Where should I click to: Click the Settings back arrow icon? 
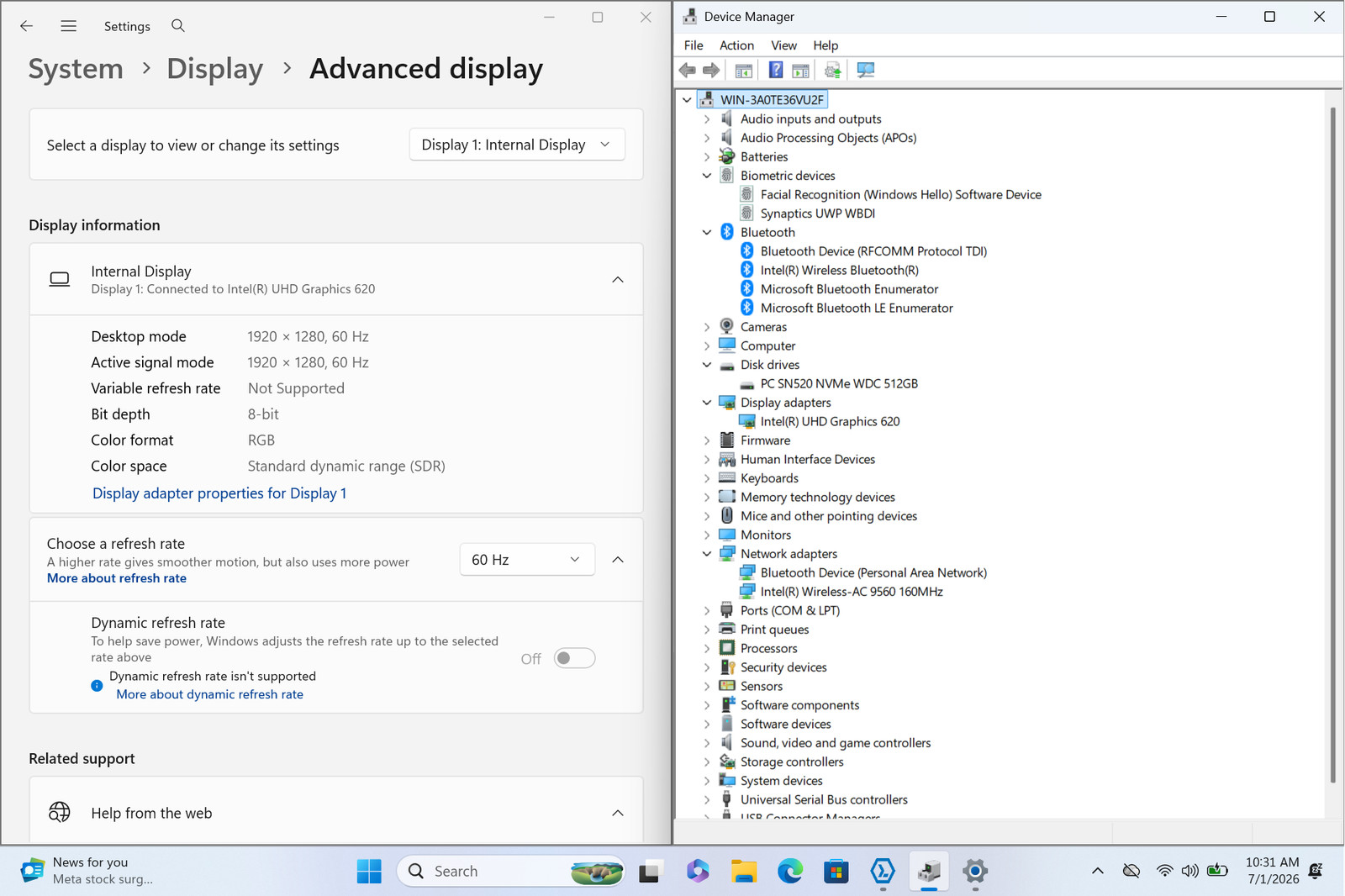pos(26,26)
